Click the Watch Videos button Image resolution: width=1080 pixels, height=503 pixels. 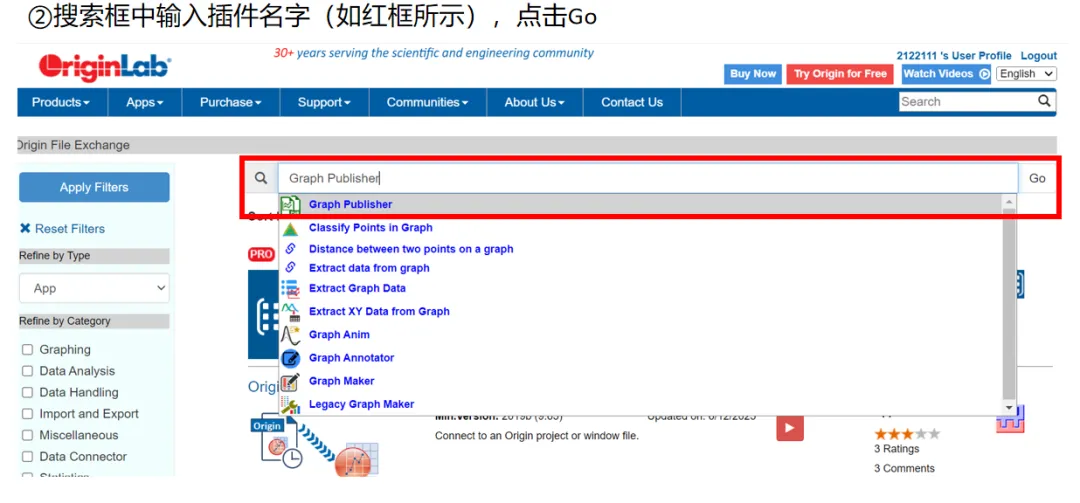[946, 74]
